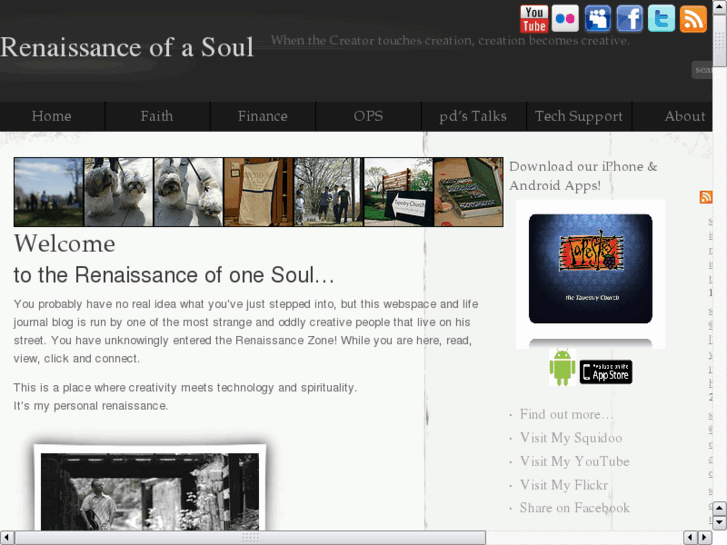Click the horizontal scrollbar right arrow
Screen dimensions: 727x545
point(705,538)
